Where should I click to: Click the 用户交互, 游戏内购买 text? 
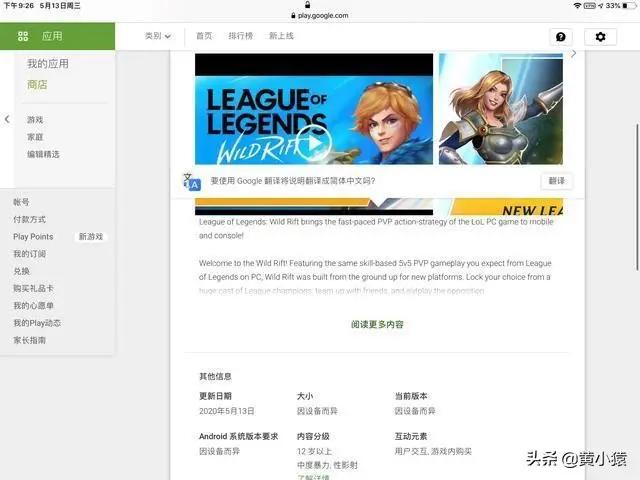[x=433, y=451]
